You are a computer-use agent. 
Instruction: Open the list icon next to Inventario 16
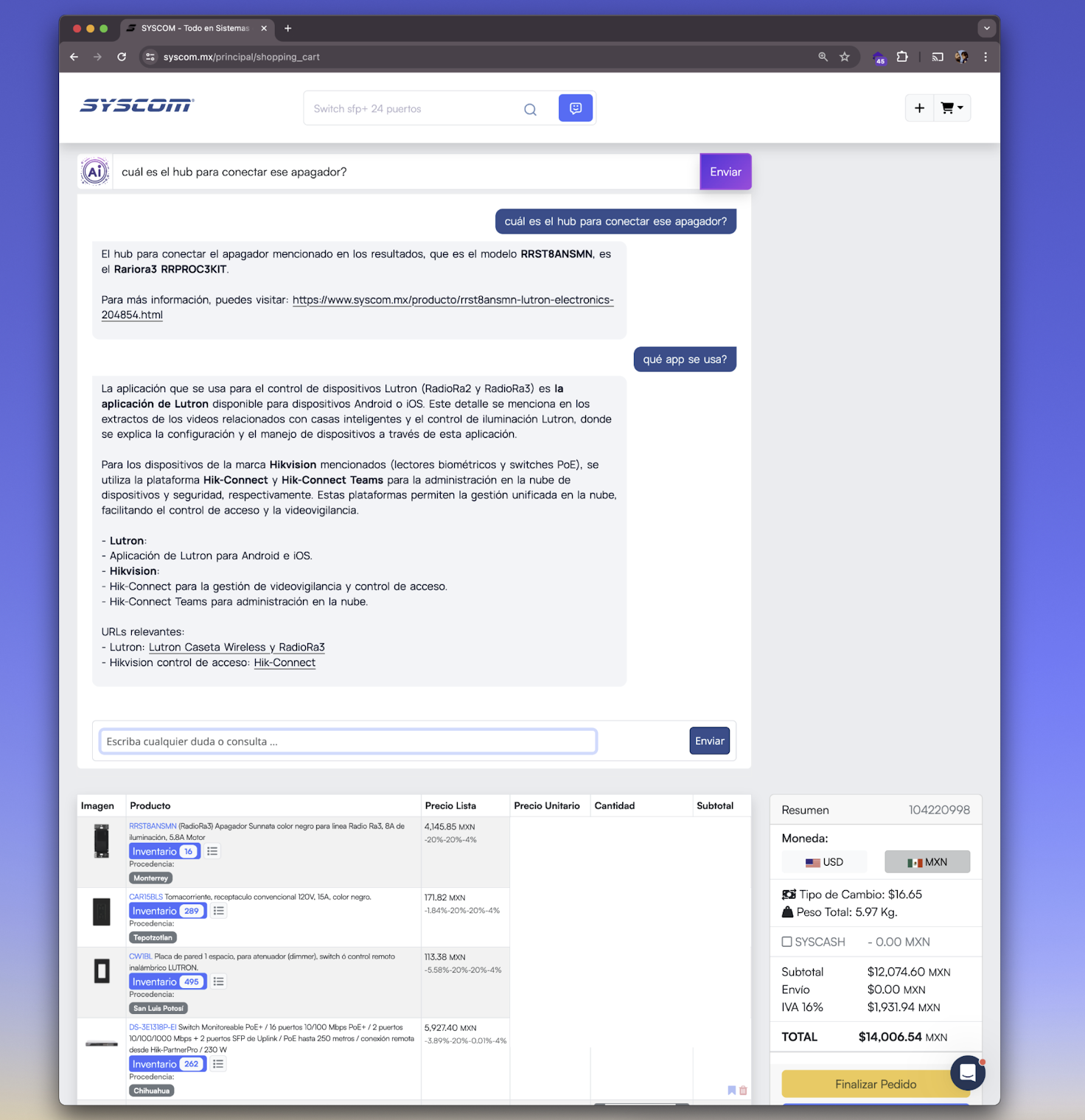pos(212,851)
